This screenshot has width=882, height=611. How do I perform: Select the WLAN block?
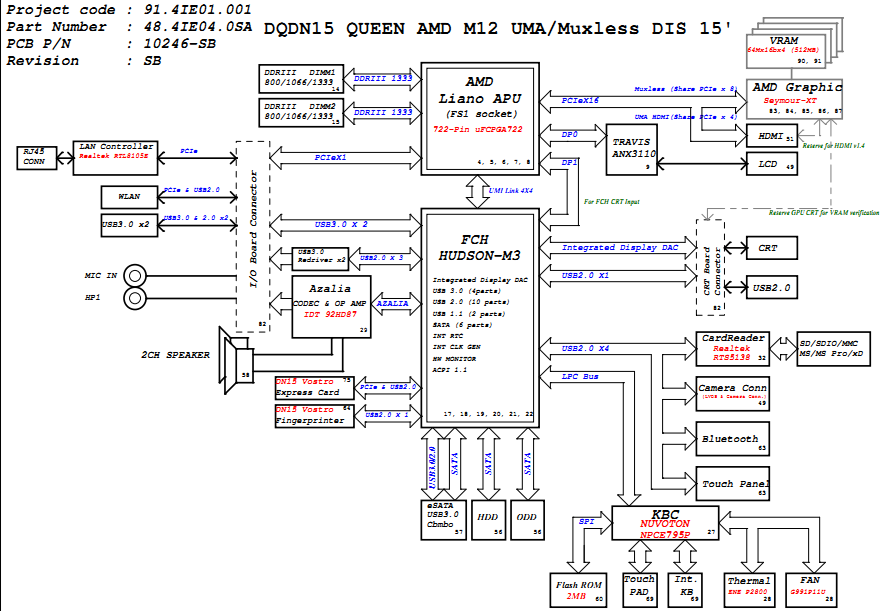tap(129, 197)
